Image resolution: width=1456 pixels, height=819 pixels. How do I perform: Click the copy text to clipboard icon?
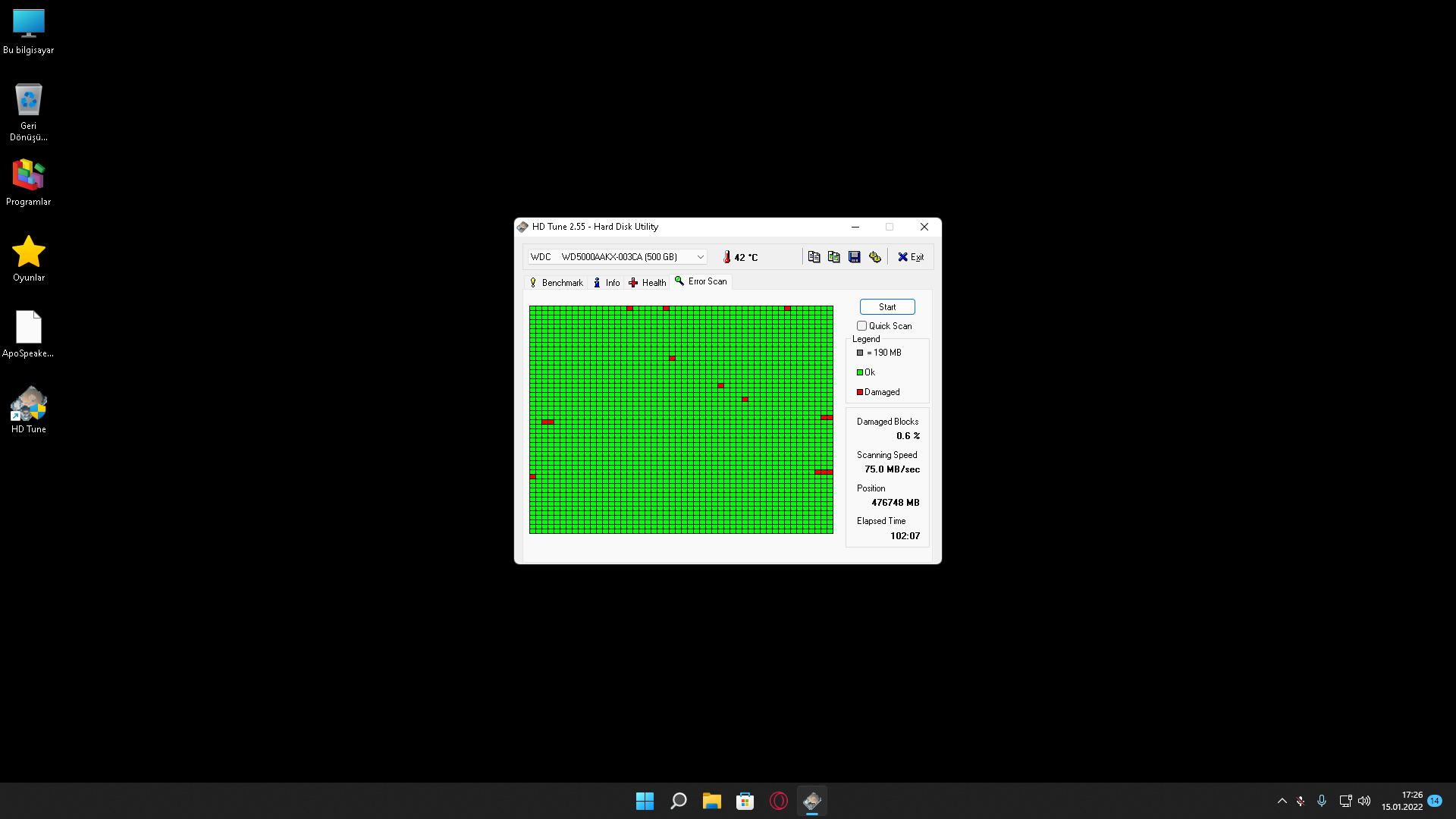click(x=814, y=257)
